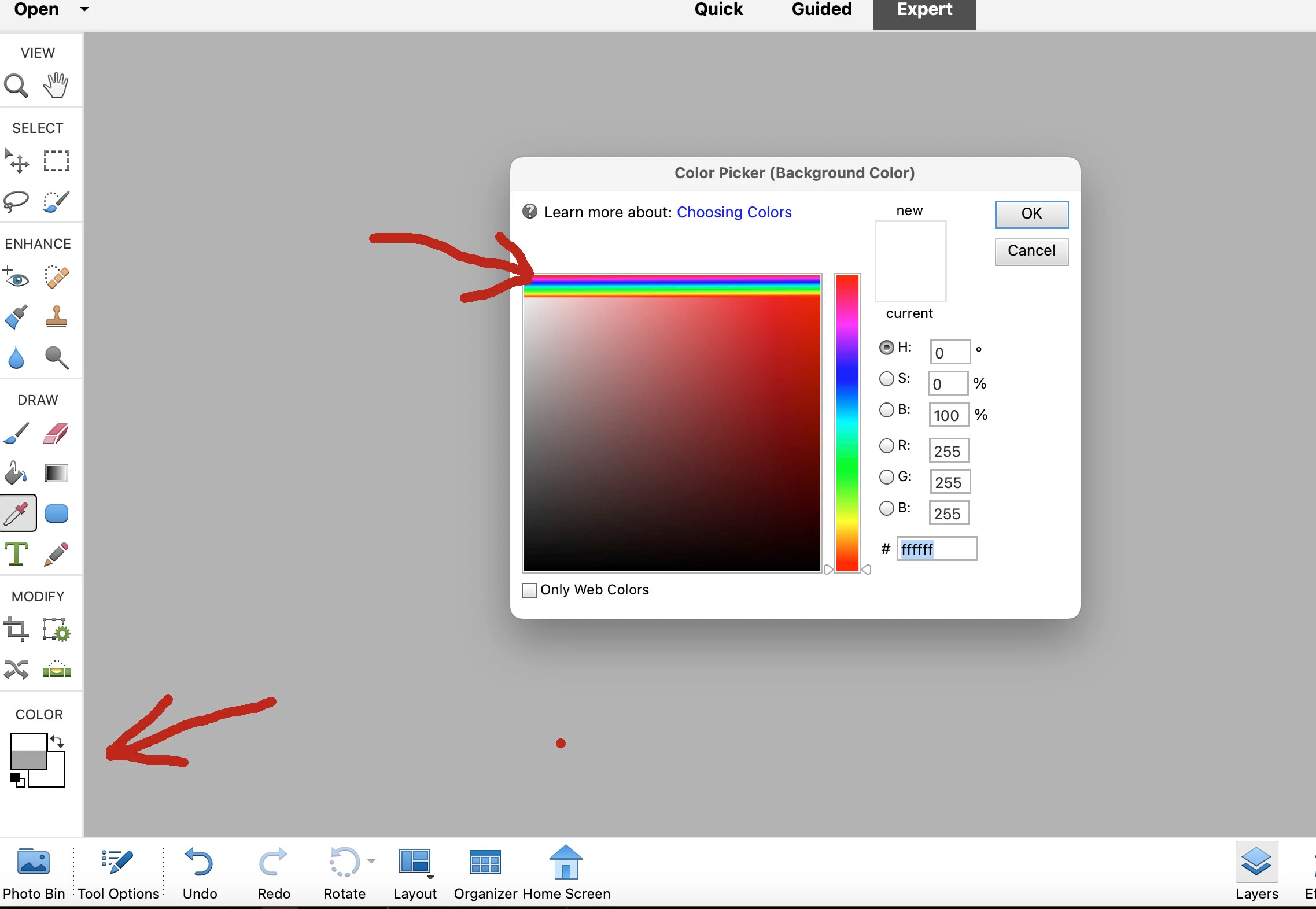Select the Hand tool
1316x909 pixels.
coord(56,86)
